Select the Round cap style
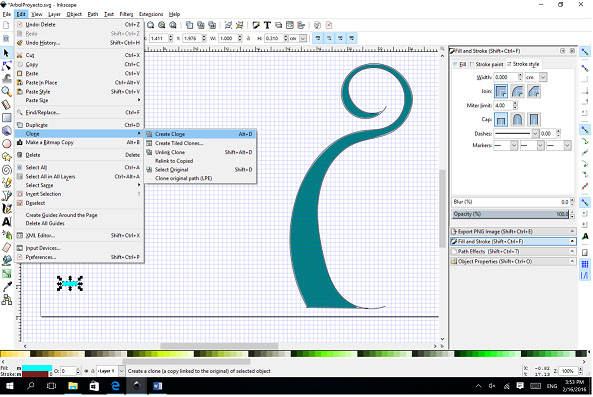Viewport: 593px width, 397px height. click(x=517, y=119)
